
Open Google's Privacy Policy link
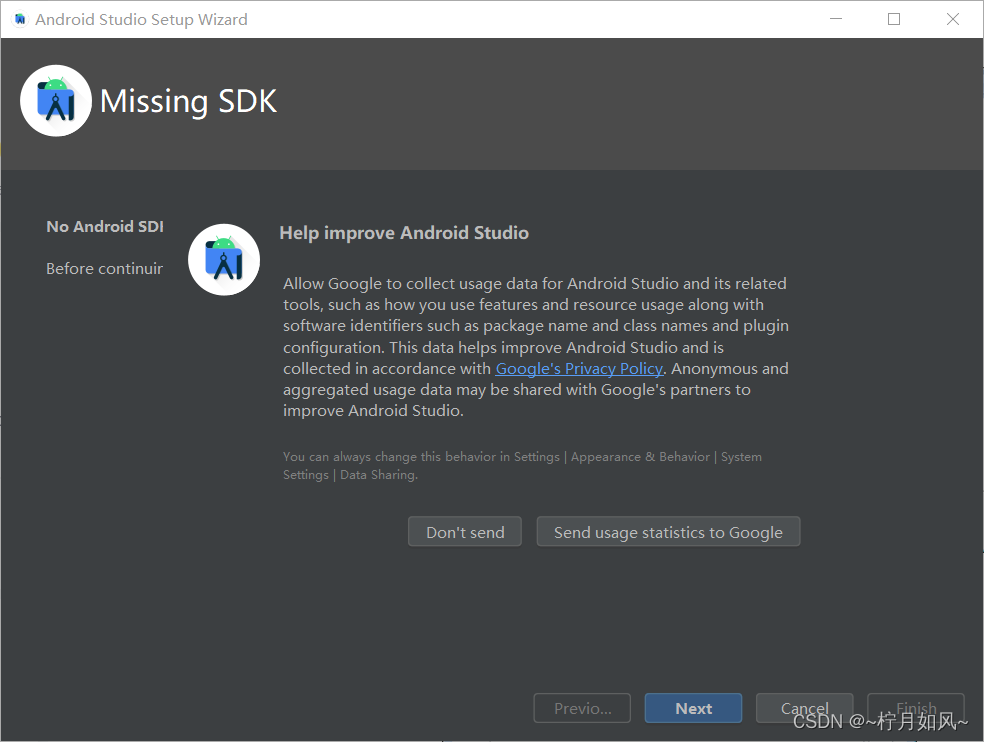point(579,368)
